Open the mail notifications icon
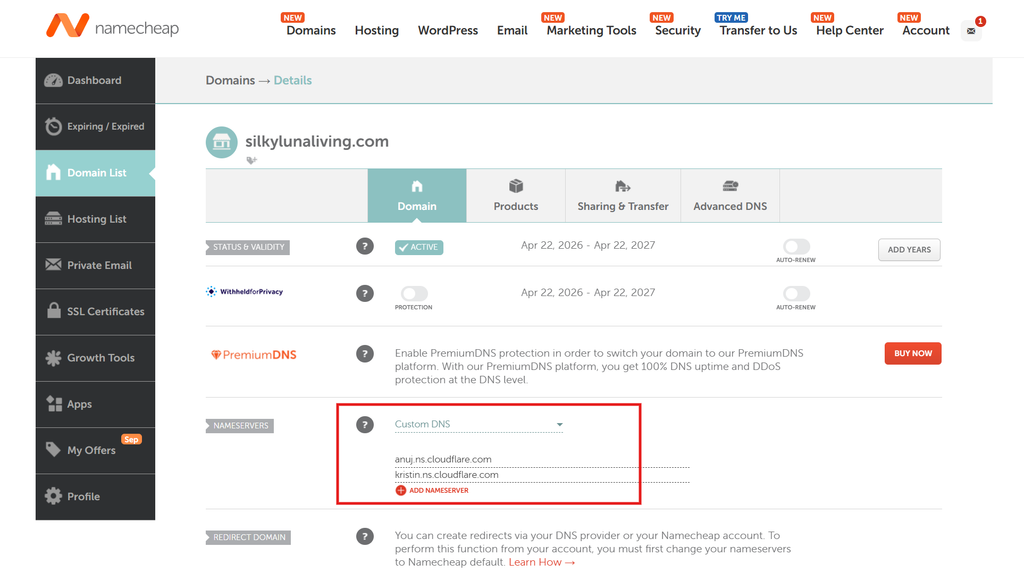 click(971, 31)
